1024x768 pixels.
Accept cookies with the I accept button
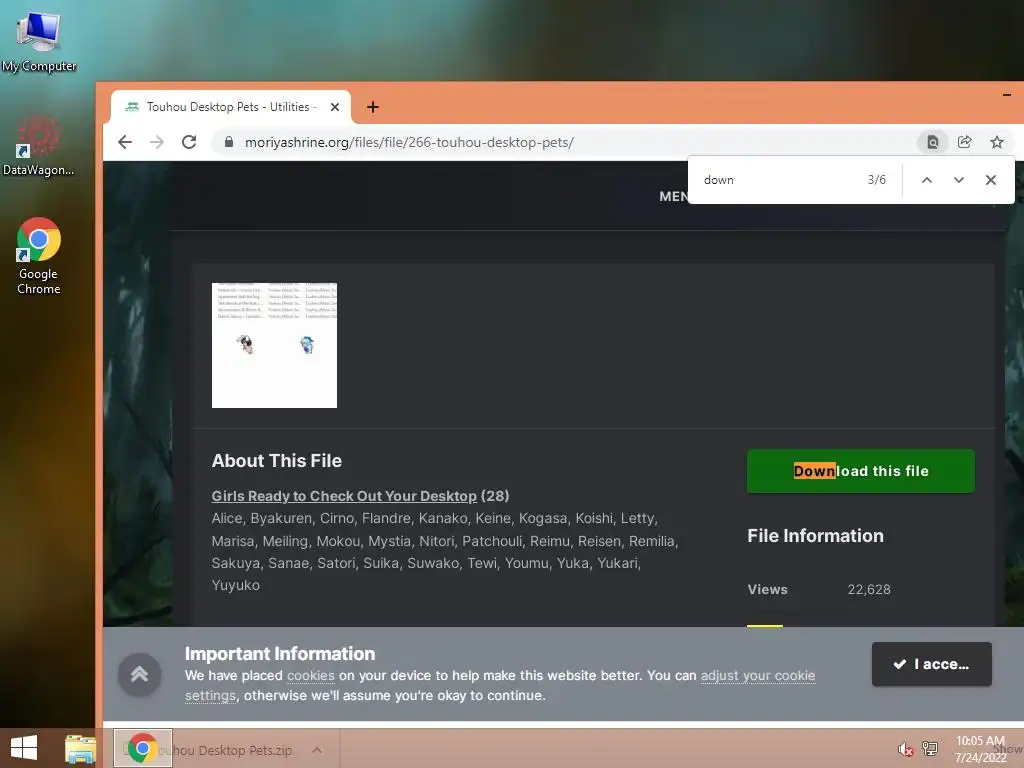pyautogui.click(x=932, y=664)
